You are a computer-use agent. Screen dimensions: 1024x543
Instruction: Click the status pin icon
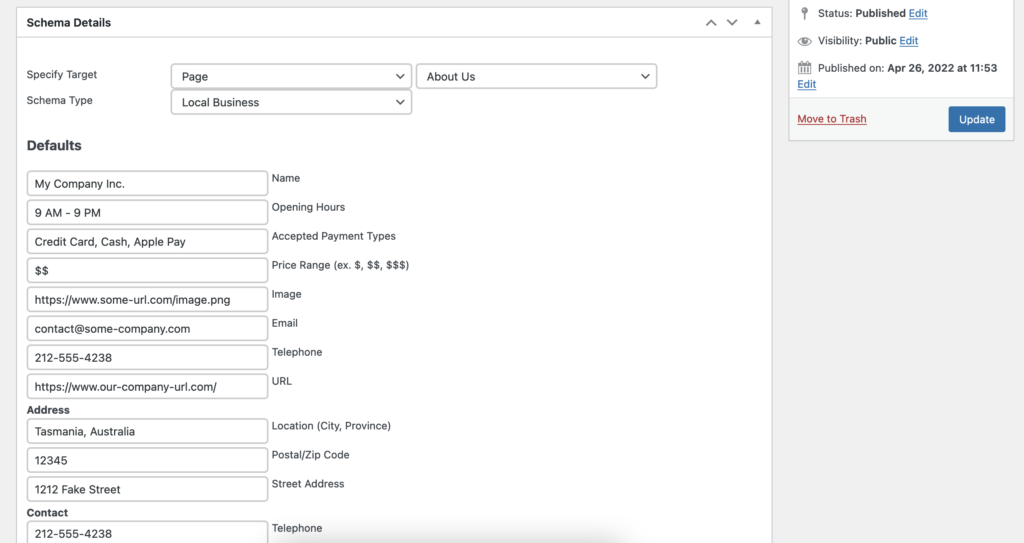pos(805,13)
